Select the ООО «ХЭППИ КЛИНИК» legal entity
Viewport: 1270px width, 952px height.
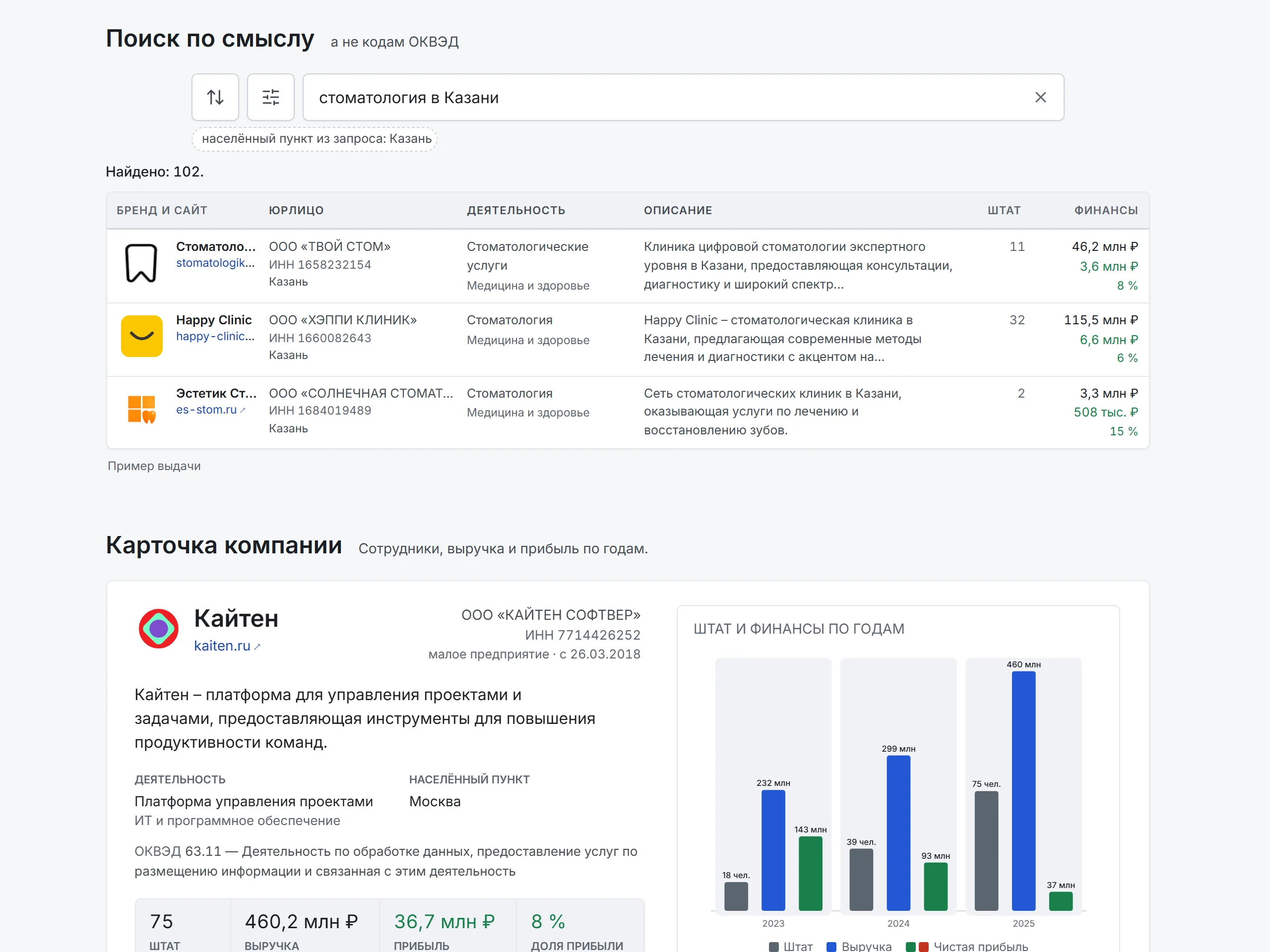[343, 320]
